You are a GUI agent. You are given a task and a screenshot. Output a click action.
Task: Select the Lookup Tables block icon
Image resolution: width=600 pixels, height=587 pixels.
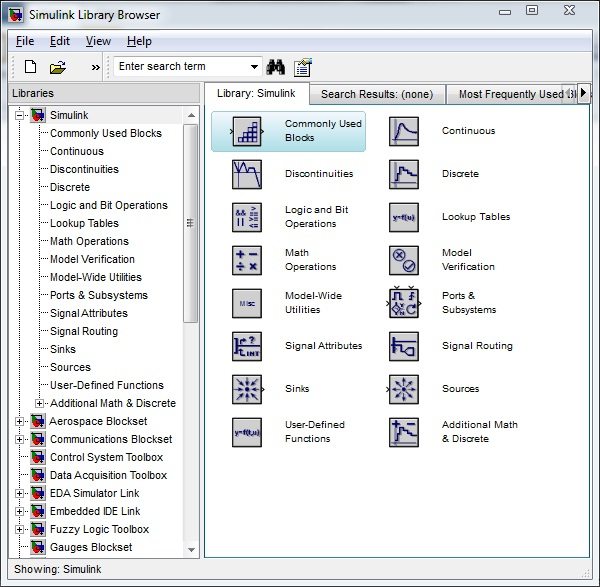click(x=404, y=217)
